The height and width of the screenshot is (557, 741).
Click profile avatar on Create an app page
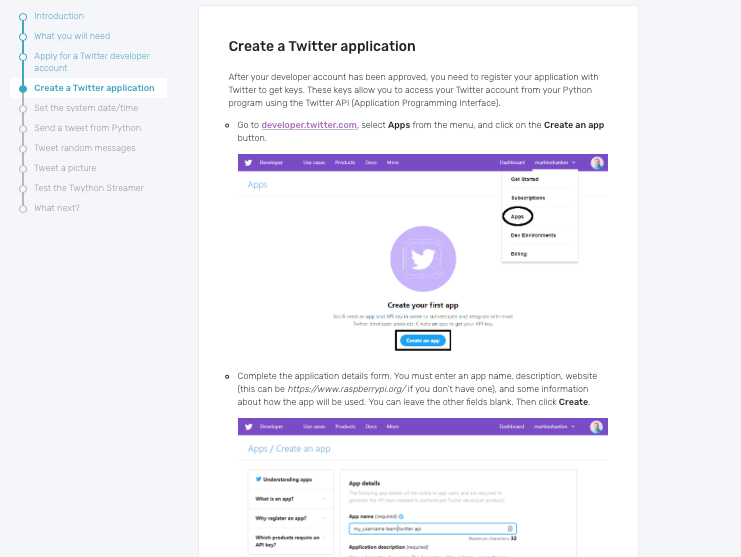(597, 427)
